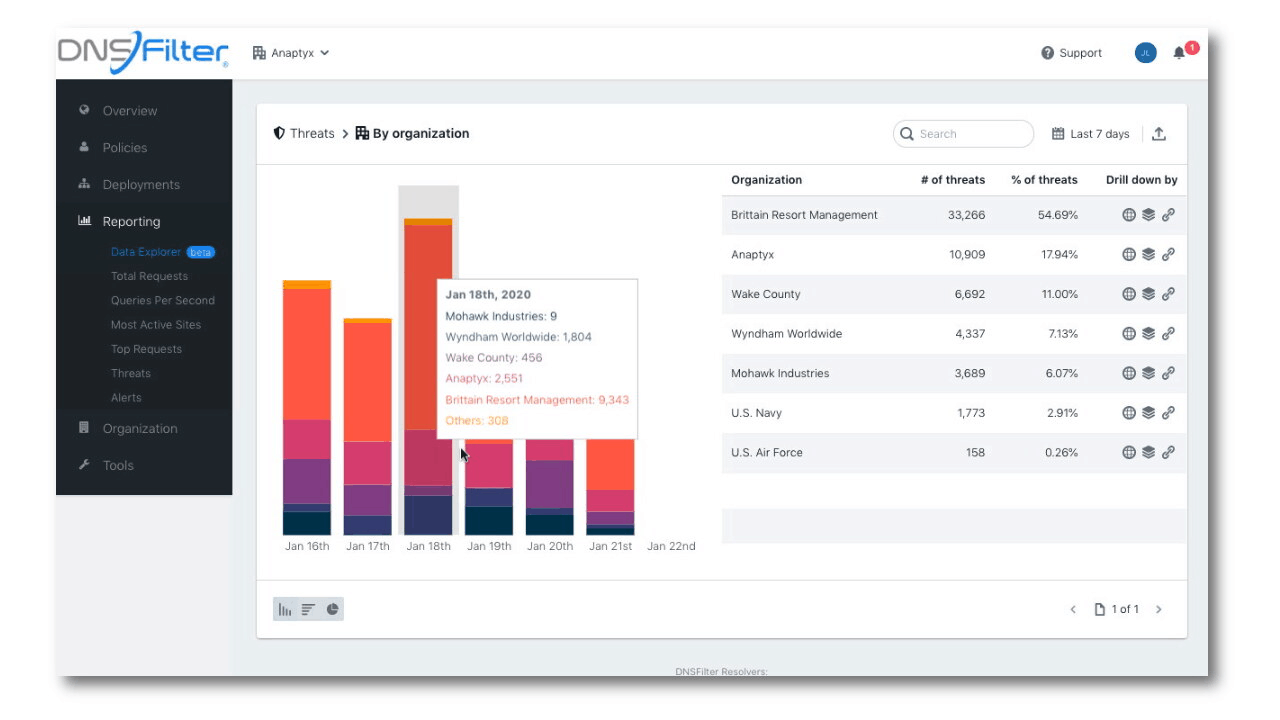The width and height of the screenshot is (1280, 720).
Task: Click the Support link
Action: [x=1071, y=53]
